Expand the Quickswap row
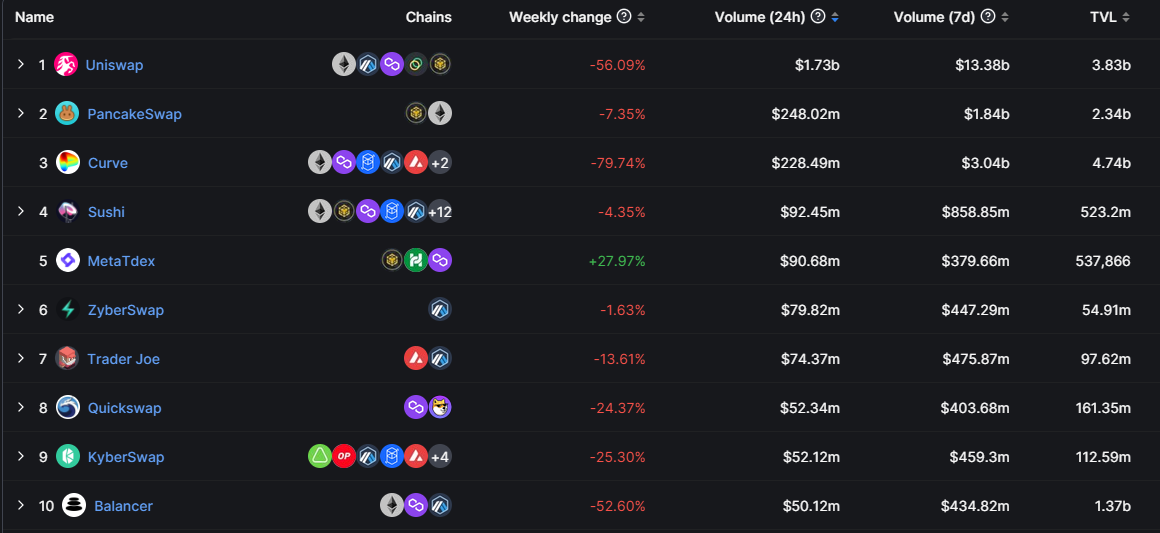Image resolution: width=1160 pixels, height=533 pixels. (x=20, y=408)
